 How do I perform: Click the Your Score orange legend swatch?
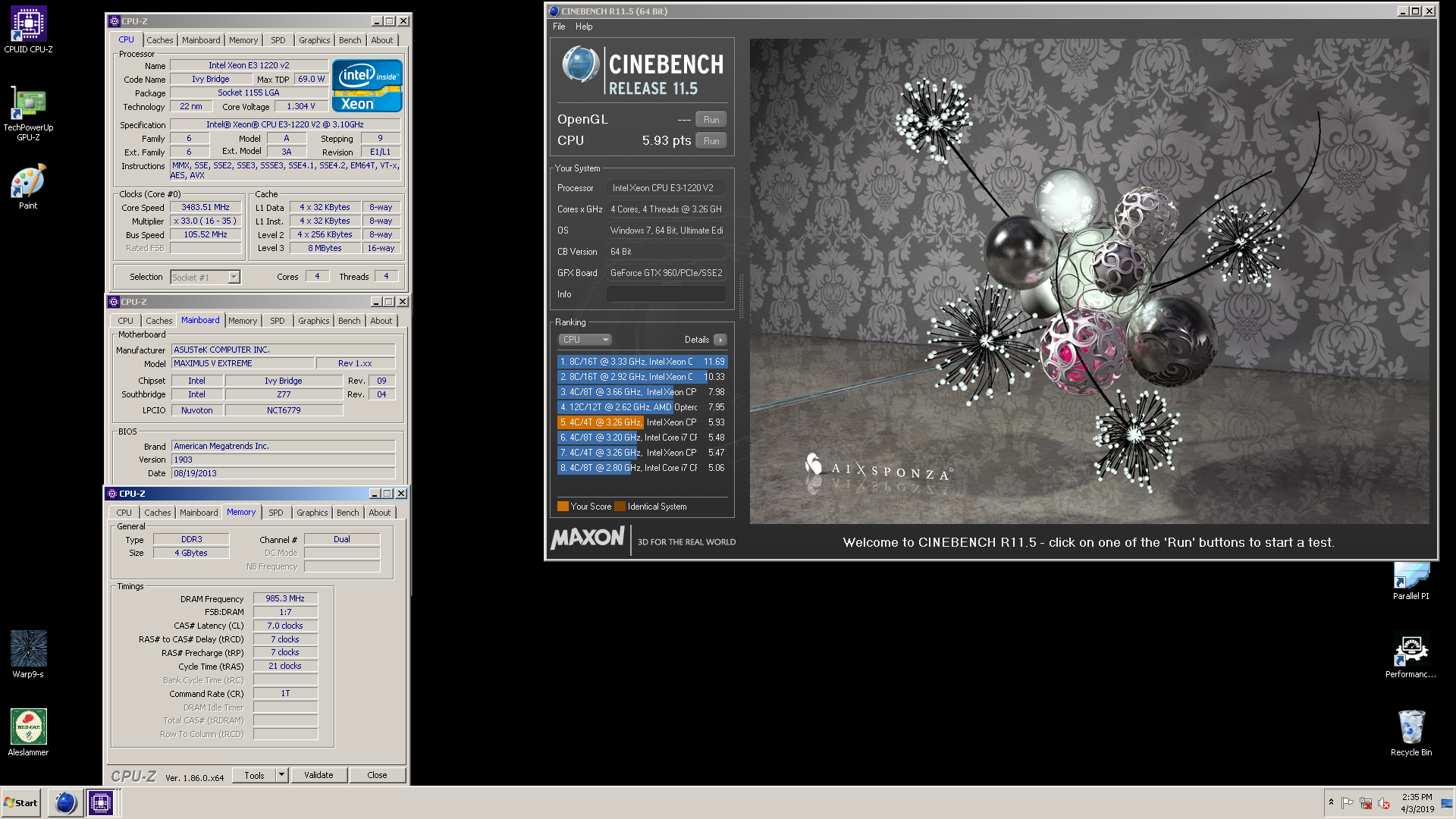pos(563,507)
